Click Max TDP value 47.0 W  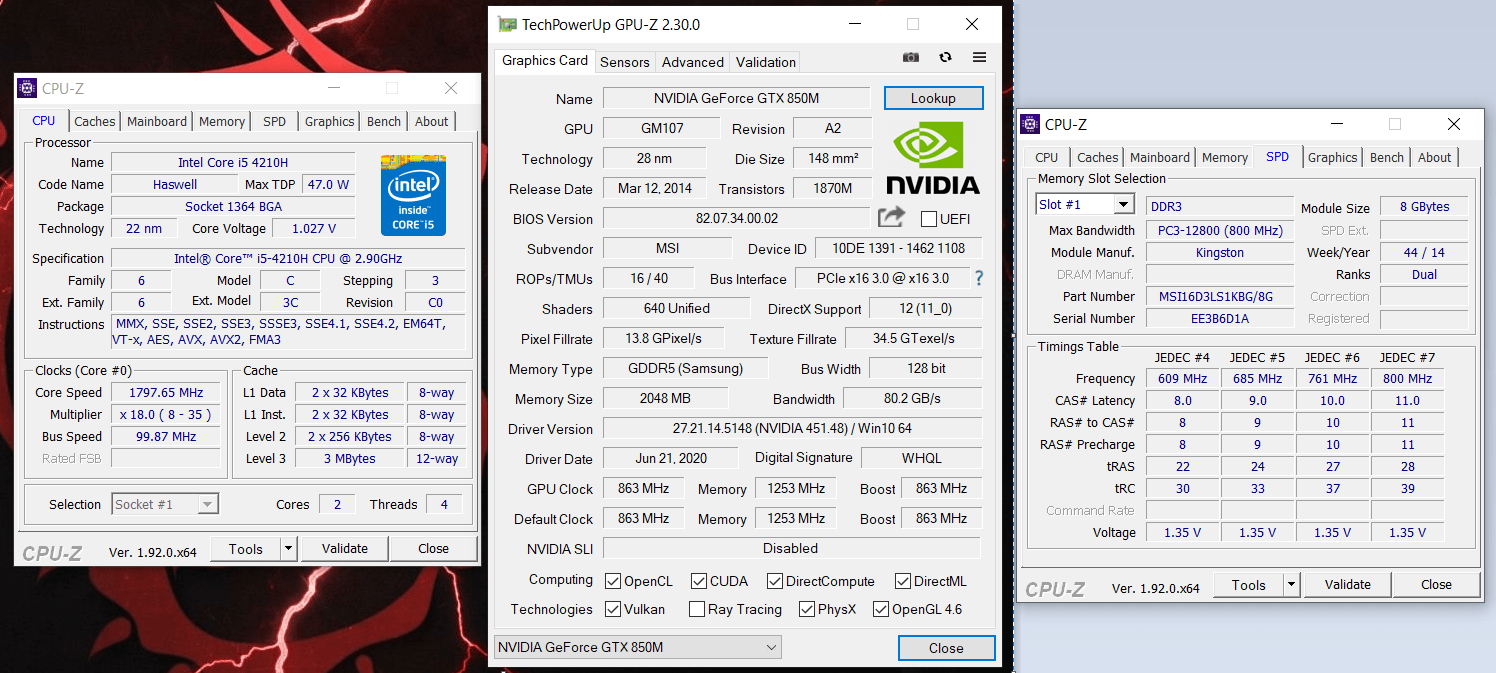(328, 184)
